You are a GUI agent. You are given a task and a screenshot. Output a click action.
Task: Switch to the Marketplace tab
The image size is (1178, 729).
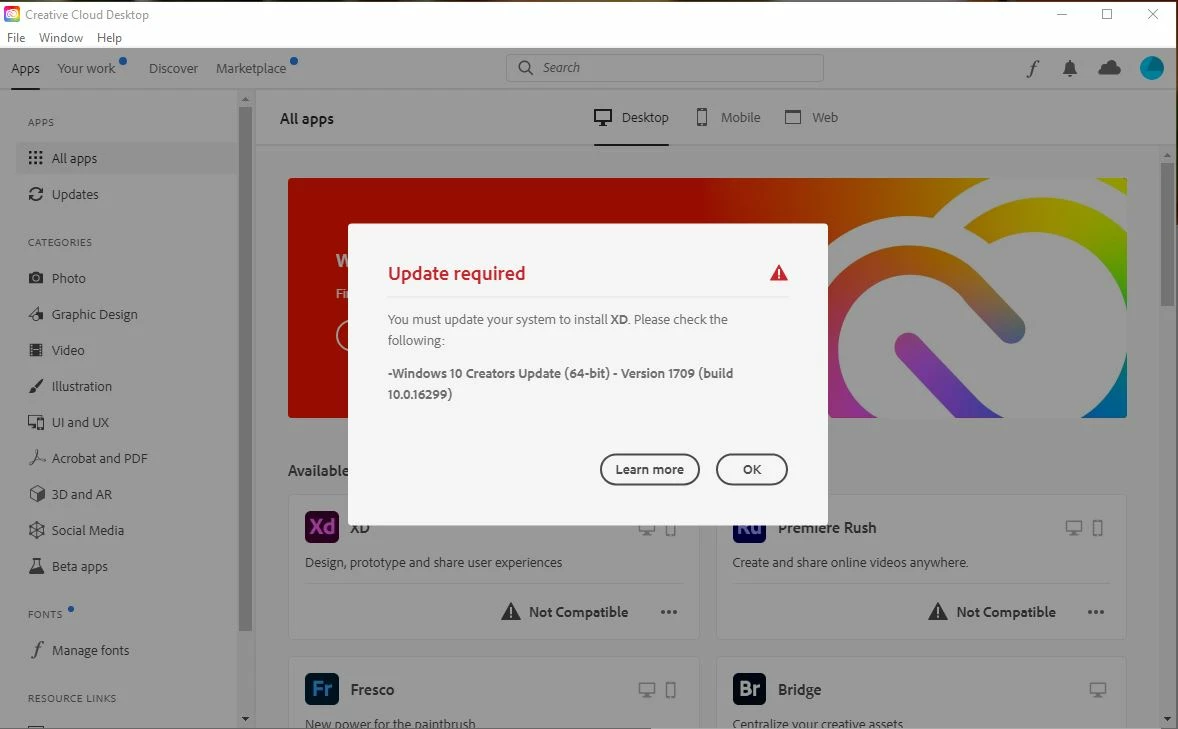click(251, 68)
